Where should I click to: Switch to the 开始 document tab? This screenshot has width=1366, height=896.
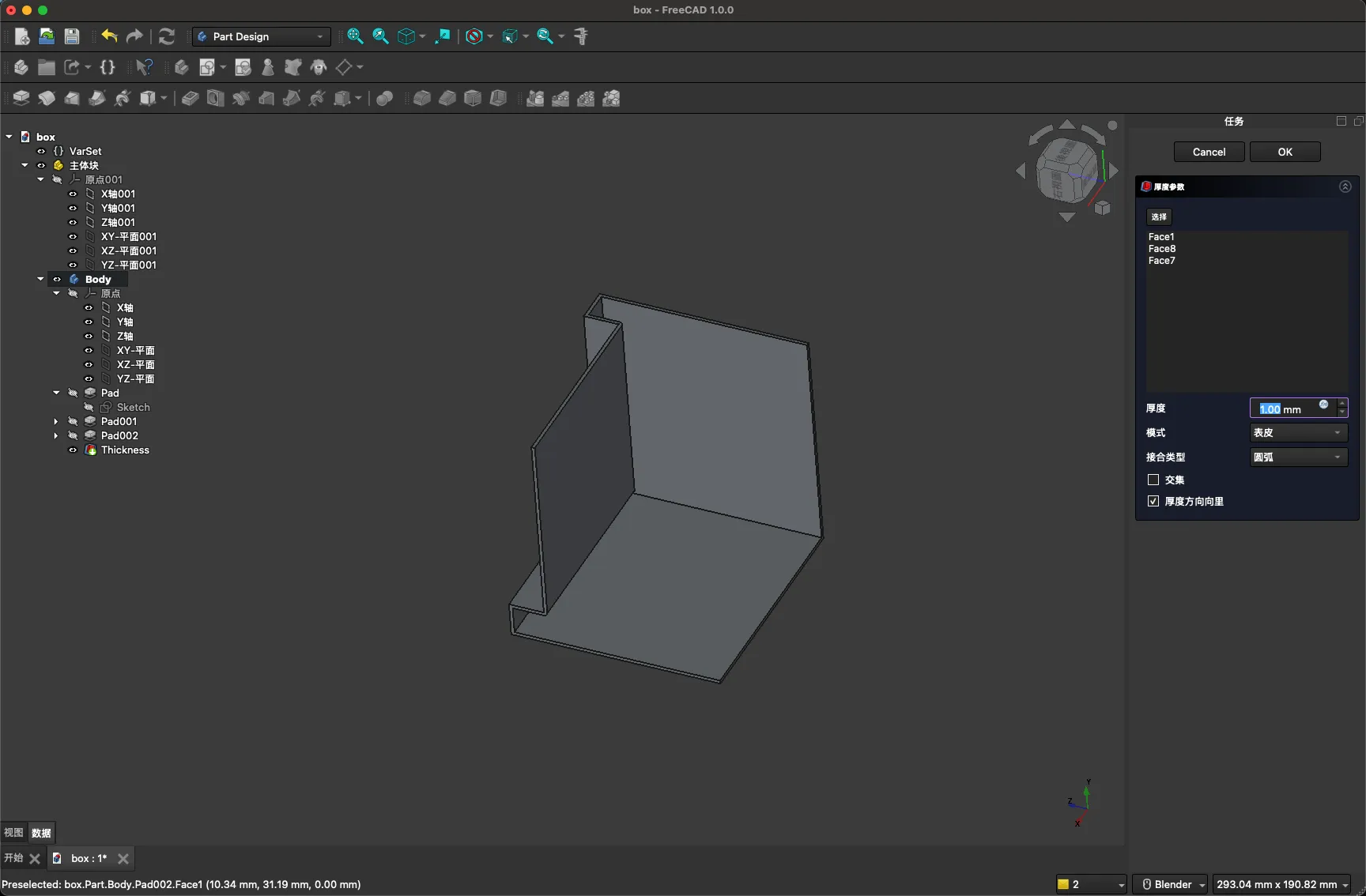tap(13, 858)
